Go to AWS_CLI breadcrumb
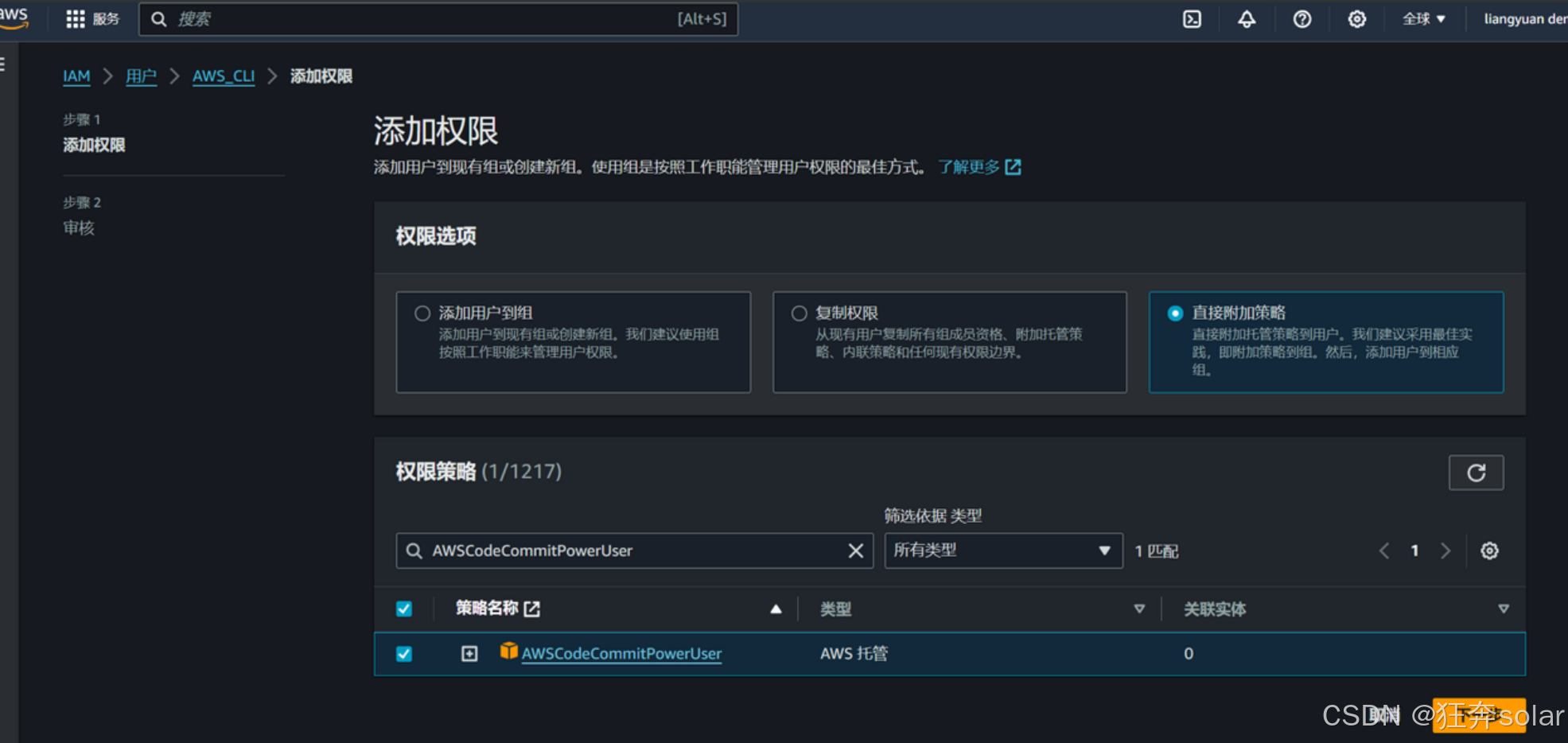 (224, 76)
